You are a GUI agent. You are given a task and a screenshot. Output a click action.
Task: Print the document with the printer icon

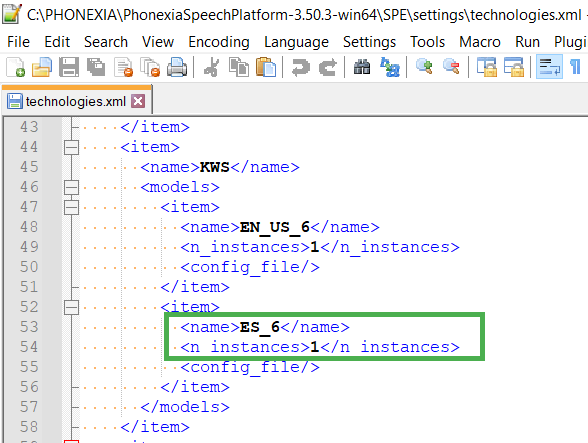click(177, 67)
